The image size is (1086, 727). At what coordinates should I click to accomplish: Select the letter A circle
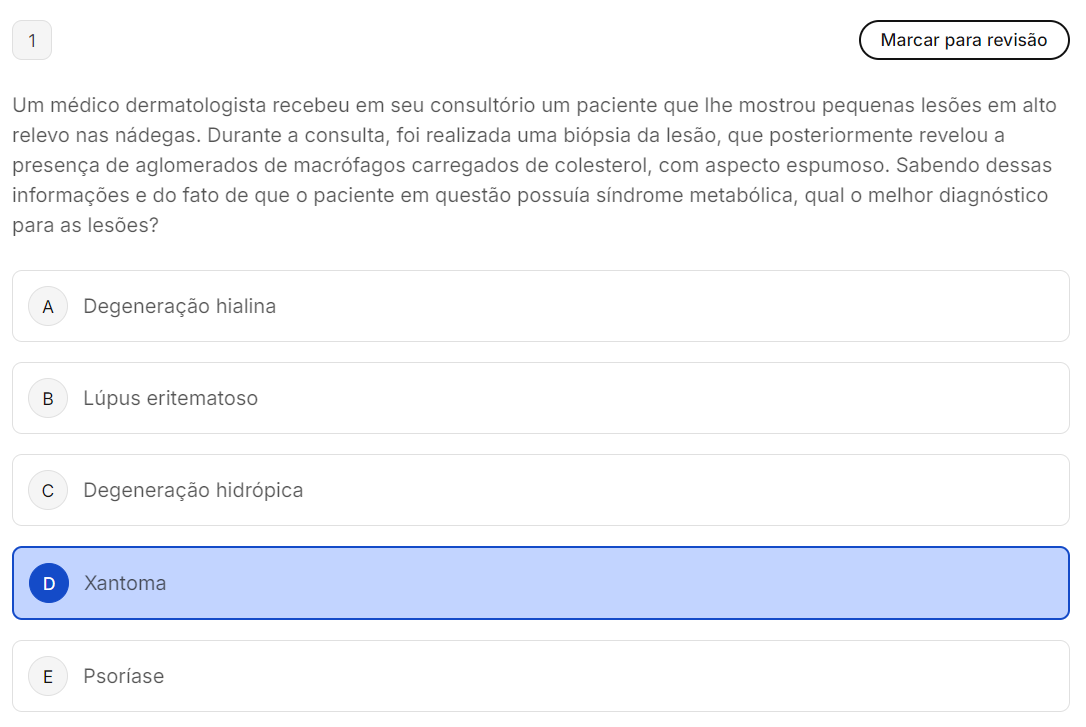48,306
